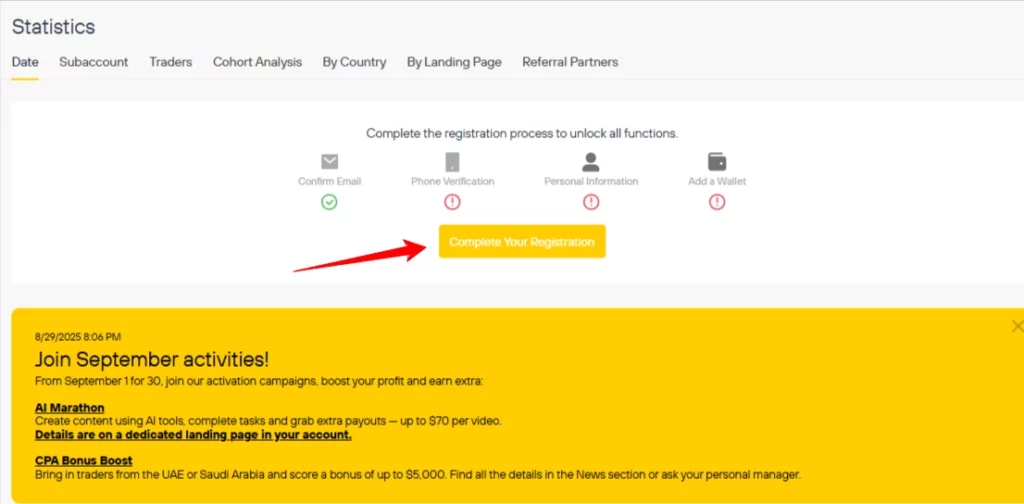Click the red alert under Phone Verification
The image size is (1024, 504).
[x=452, y=202]
